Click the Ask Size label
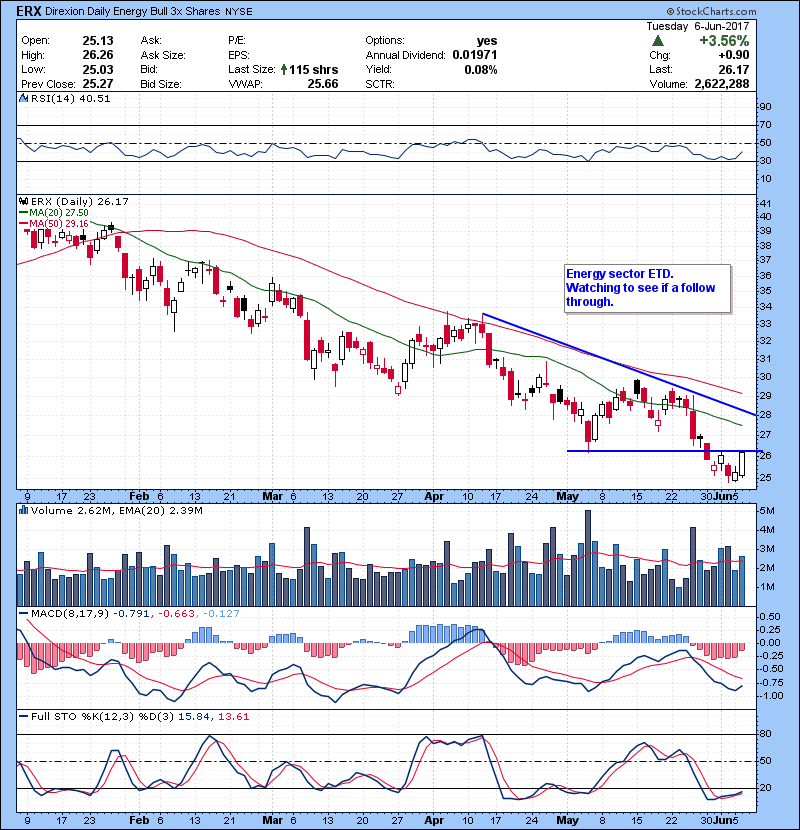This screenshot has width=800, height=830. 163,55
